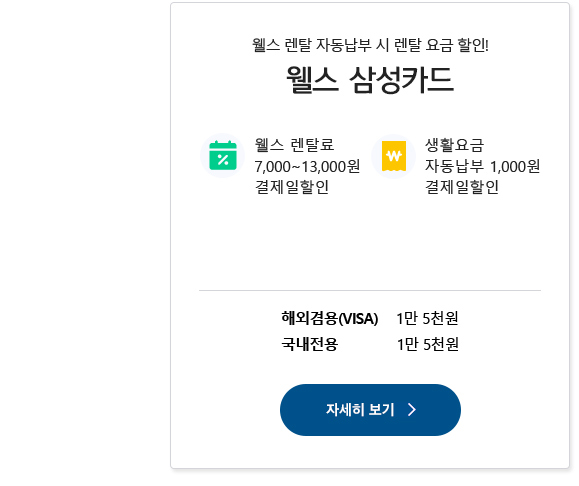Click the yellow won receipt icon
The image size is (579, 486).
[394, 156]
